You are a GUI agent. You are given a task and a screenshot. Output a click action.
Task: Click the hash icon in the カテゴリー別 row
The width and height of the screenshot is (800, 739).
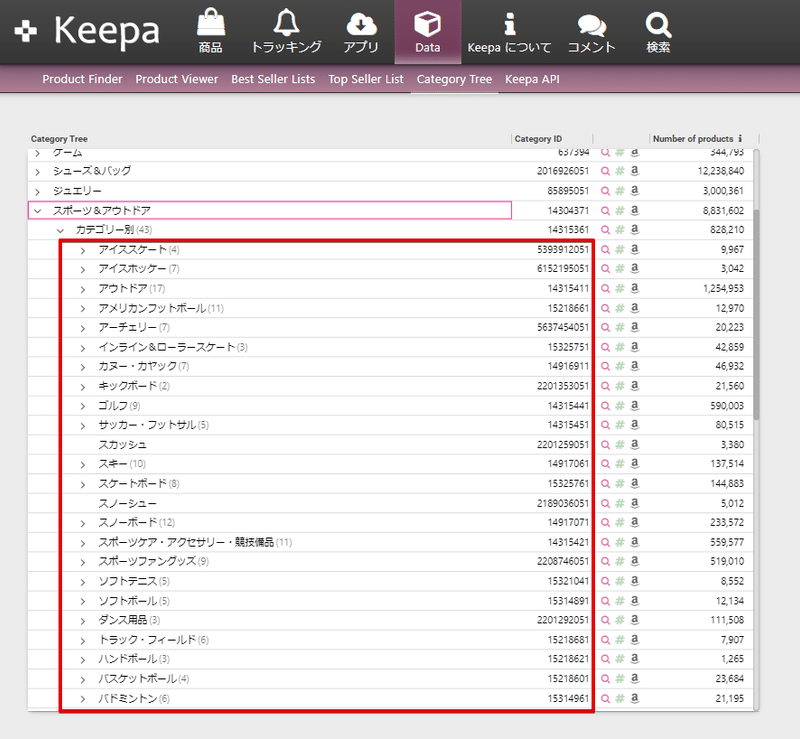pos(620,230)
